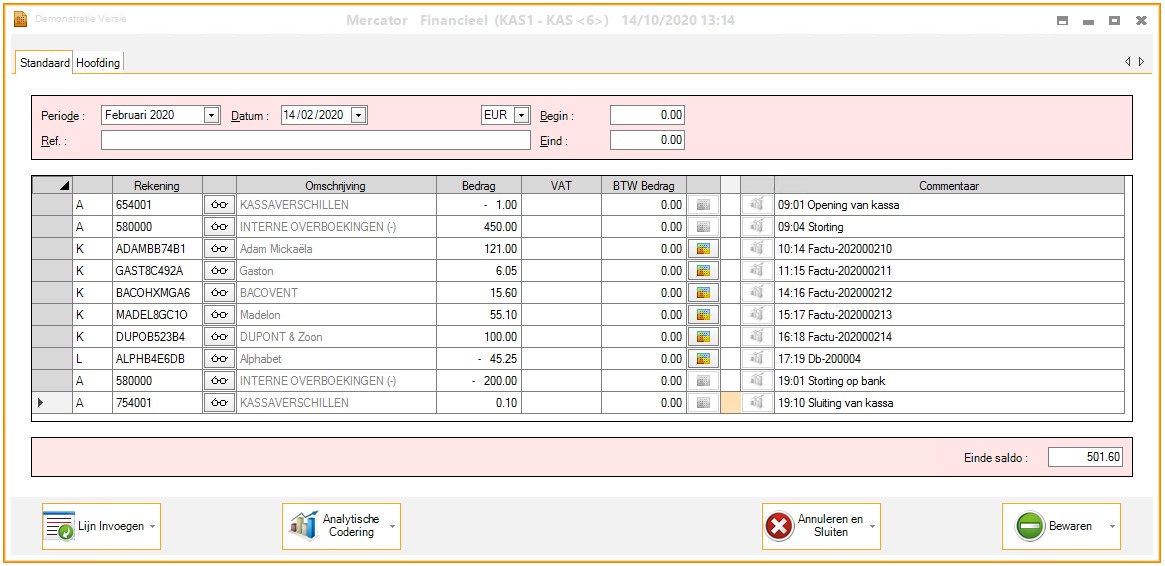Open the invoice allocation grid icon for Gaston
Screen dimensions: 1165x566
click(x=703, y=271)
